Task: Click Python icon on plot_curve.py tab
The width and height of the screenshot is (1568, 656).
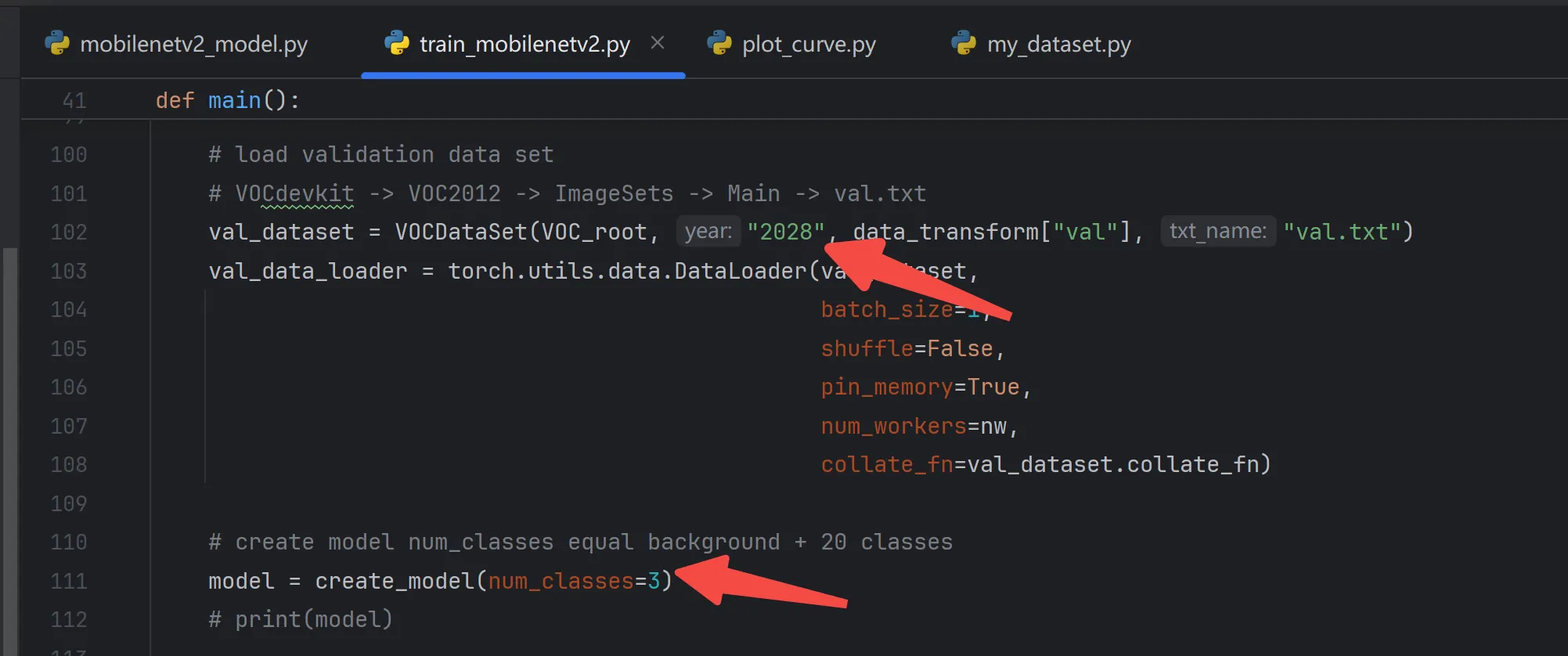Action: [719, 43]
